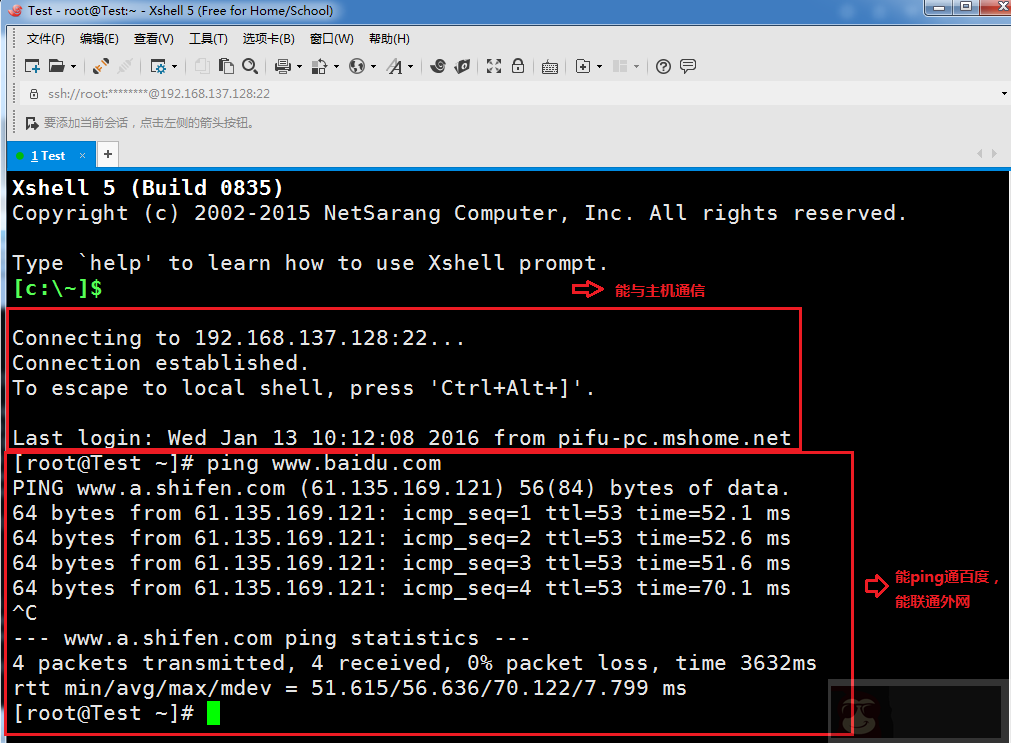Open the address bar history dropdown
The width and height of the screenshot is (1011, 743).
[1003, 93]
